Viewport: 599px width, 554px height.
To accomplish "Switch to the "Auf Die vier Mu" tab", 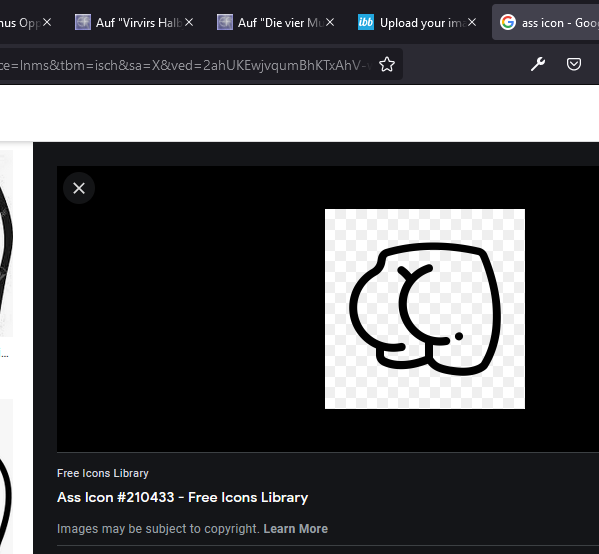I will (x=276, y=23).
